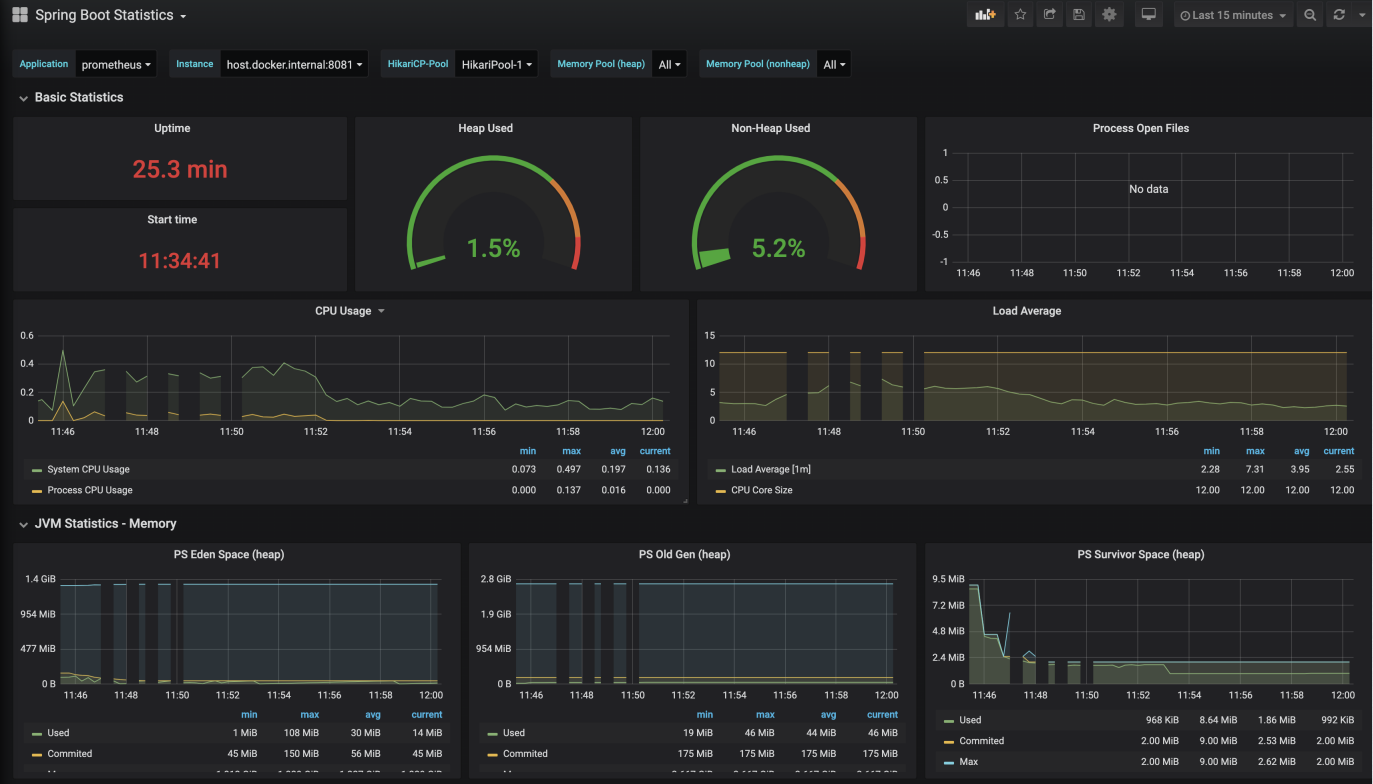This screenshot has height=784, width=1373.
Task: Click the zoom out magnifier icon
Action: tap(1310, 15)
